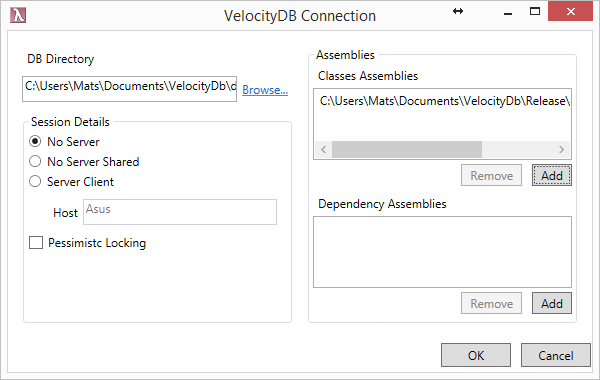Add a new Classes Assembly
The width and height of the screenshot is (600, 380).
tap(551, 175)
